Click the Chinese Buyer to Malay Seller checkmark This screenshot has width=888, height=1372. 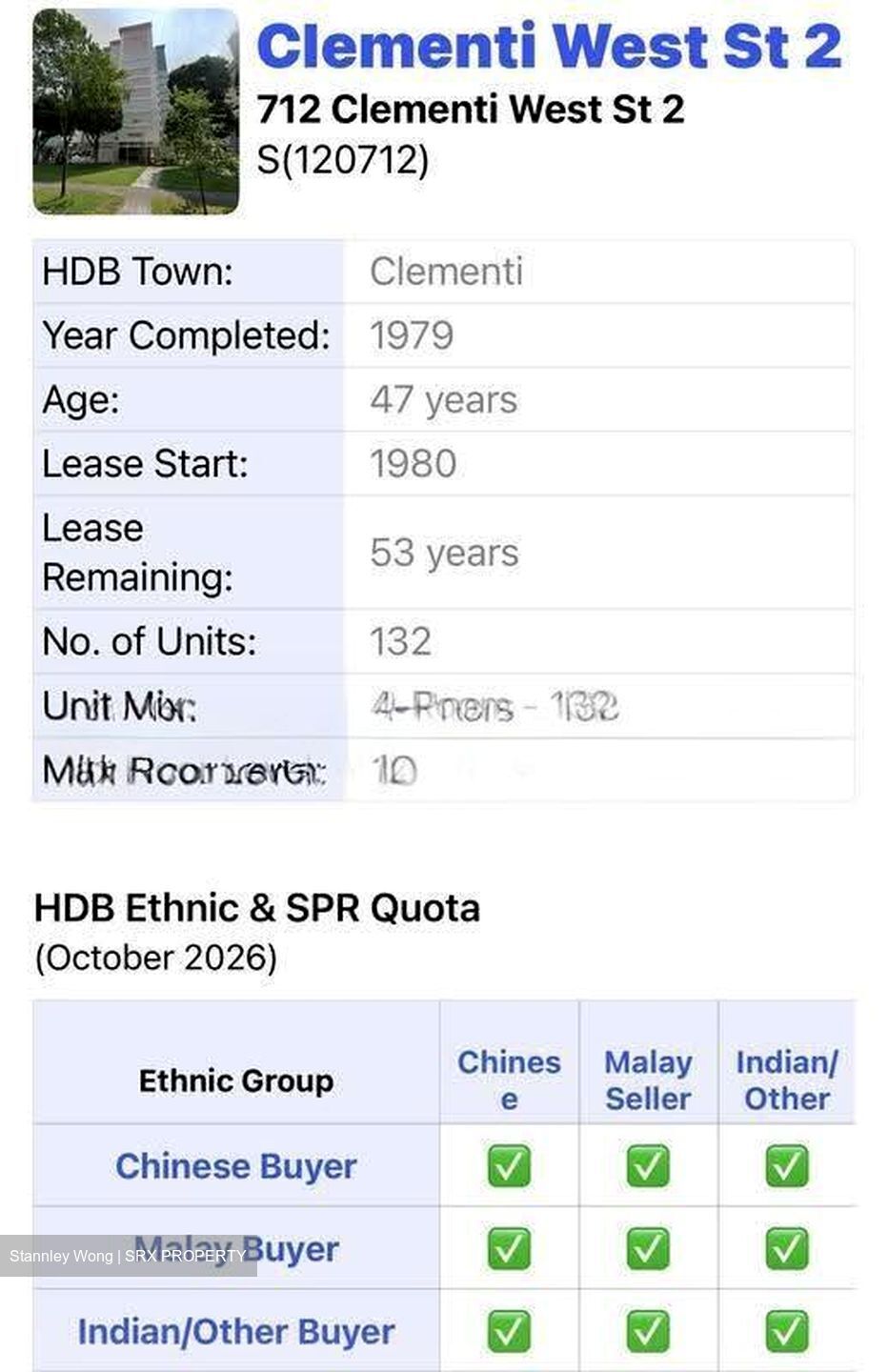pos(648,1165)
